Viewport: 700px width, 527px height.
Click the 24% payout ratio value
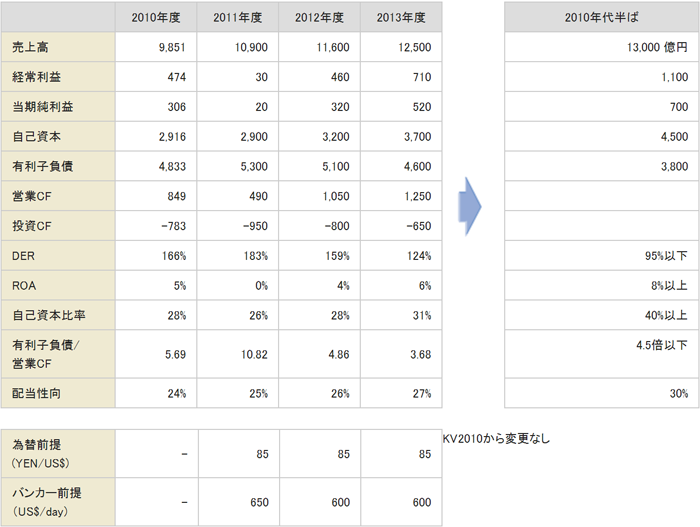177,394
